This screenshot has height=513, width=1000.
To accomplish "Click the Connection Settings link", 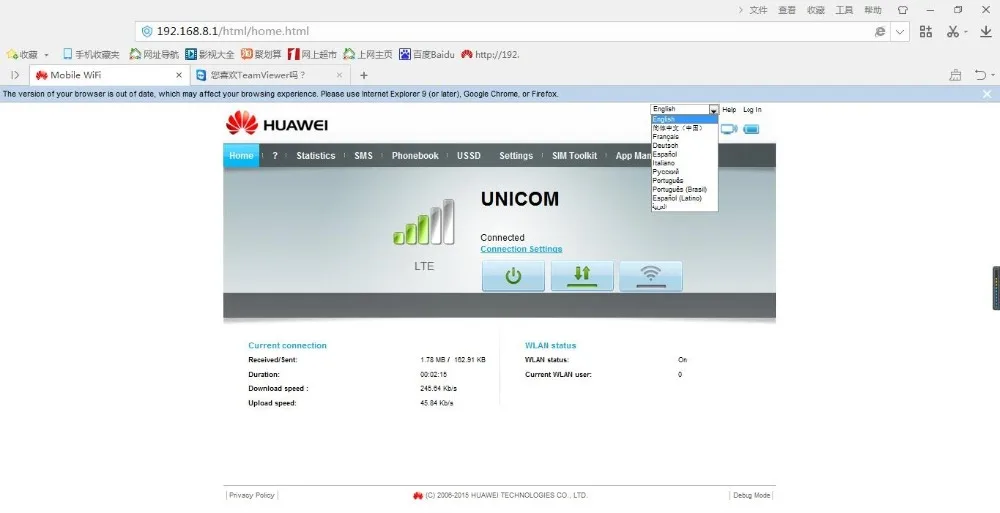I will click(x=521, y=249).
